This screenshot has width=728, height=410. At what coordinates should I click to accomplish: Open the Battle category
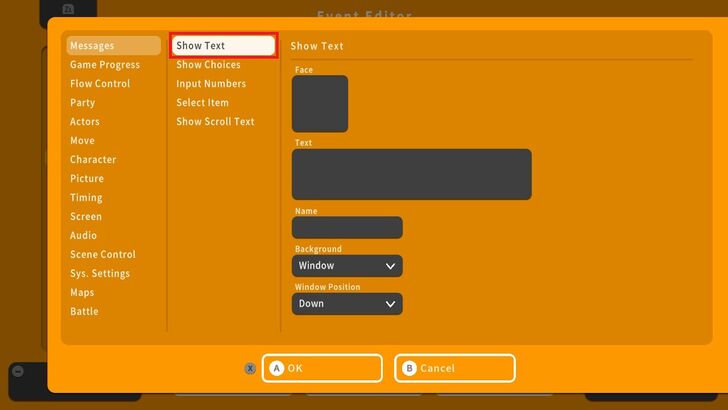pos(84,312)
